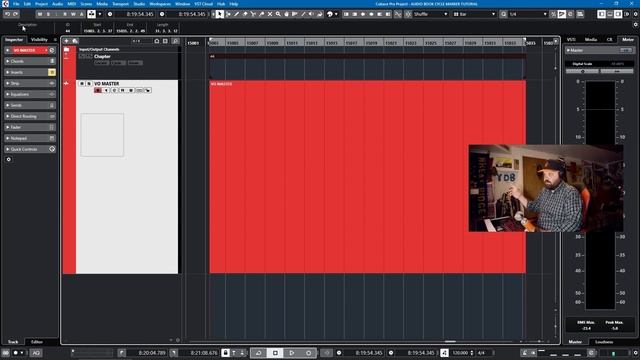Select the Zoom magnifier tool
Screen dimensions: 640x360
278,14
